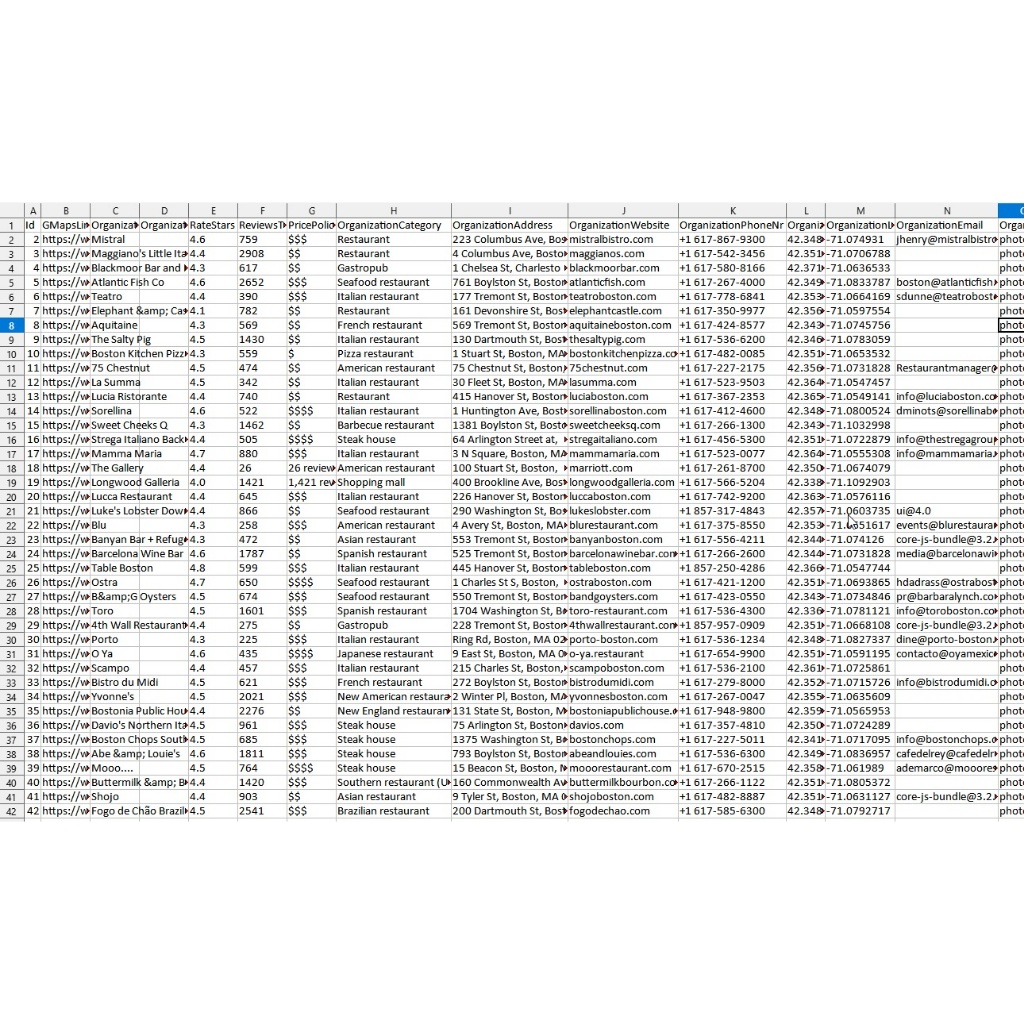Click phone number +1 617-867-9300
The height and width of the screenshot is (1024, 1024).
pos(732,240)
